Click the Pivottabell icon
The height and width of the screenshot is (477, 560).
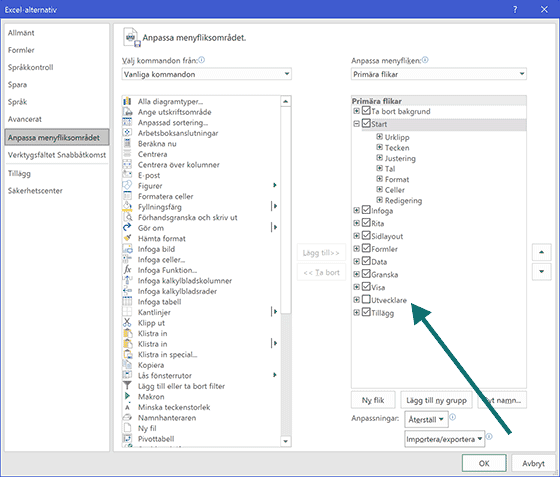click(x=127, y=439)
